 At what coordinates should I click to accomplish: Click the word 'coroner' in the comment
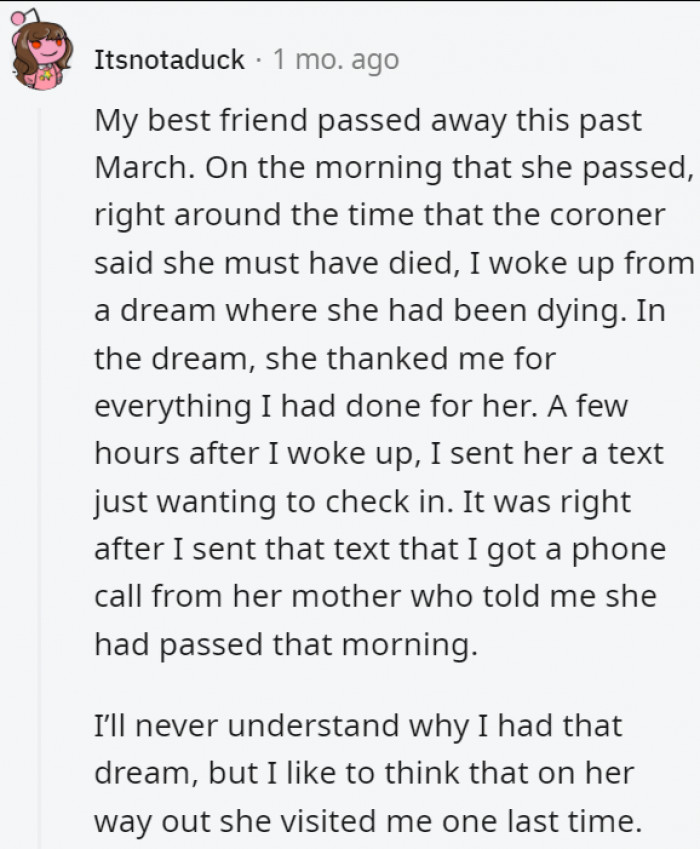[x=607, y=215]
